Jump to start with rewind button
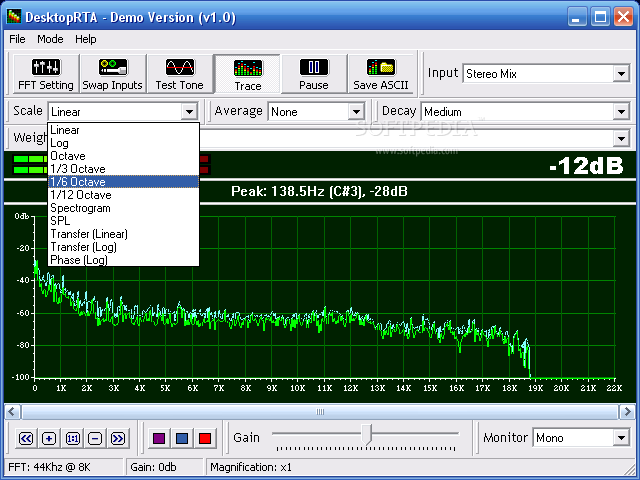 [x=26, y=439]
